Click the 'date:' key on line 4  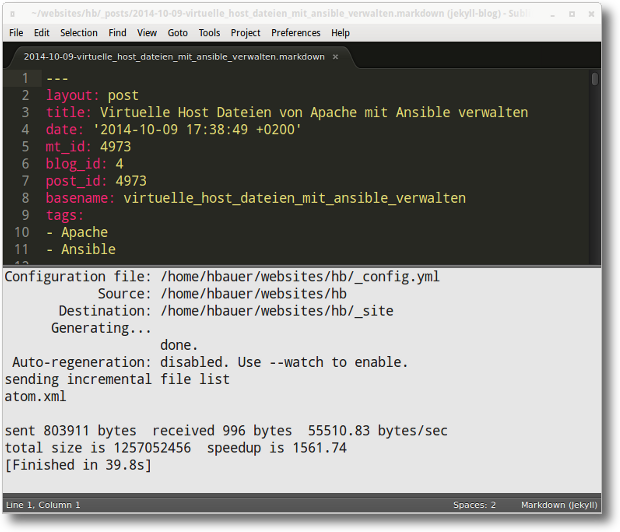[x=64, y=130]
